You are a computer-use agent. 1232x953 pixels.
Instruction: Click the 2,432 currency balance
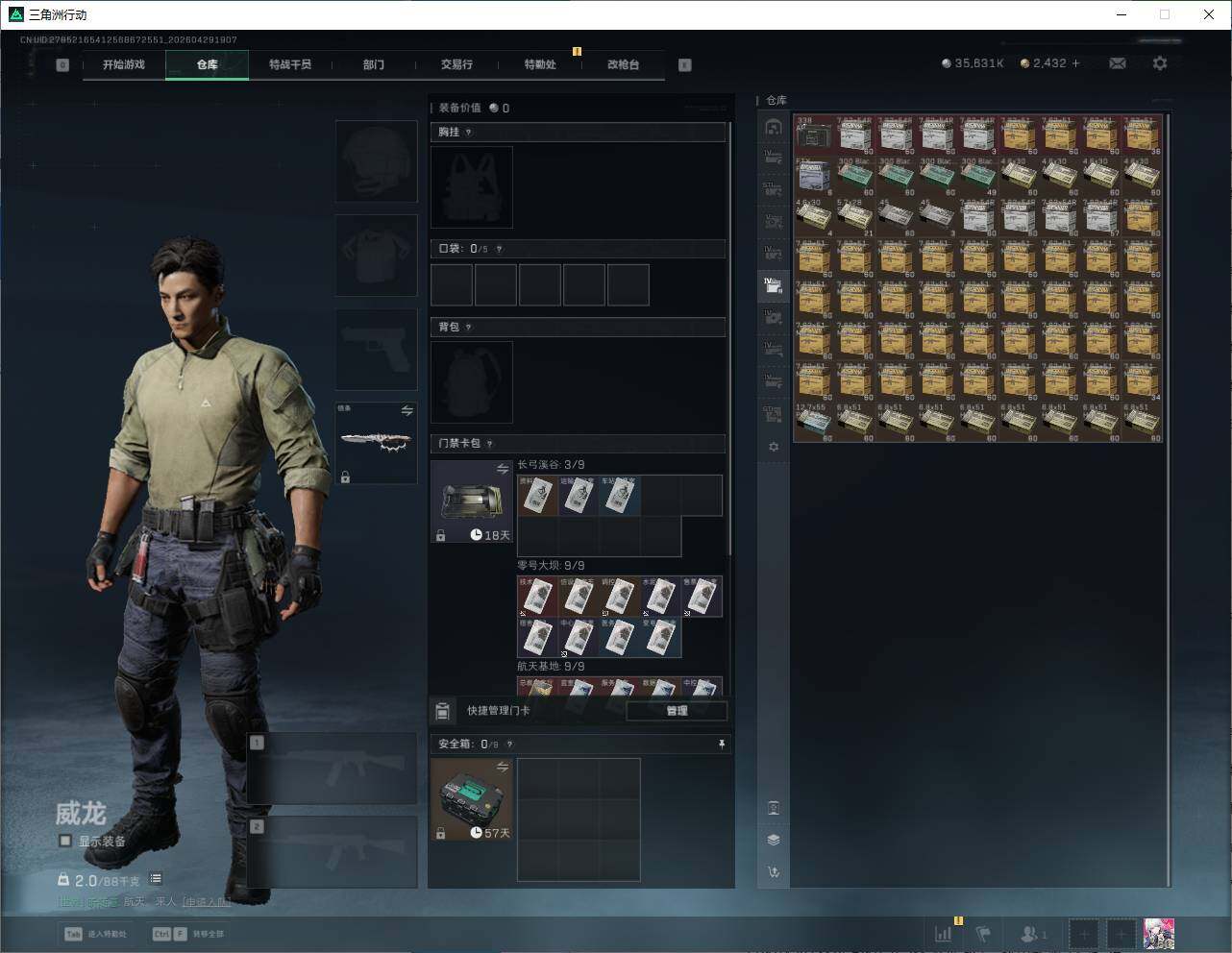(x=1043, y=63)
